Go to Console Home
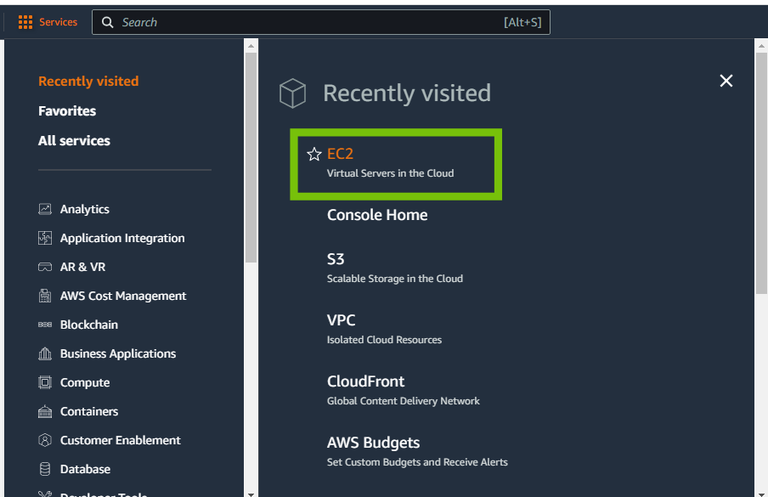The height and width of the screenshot is (497, 768). click(377, 215)
